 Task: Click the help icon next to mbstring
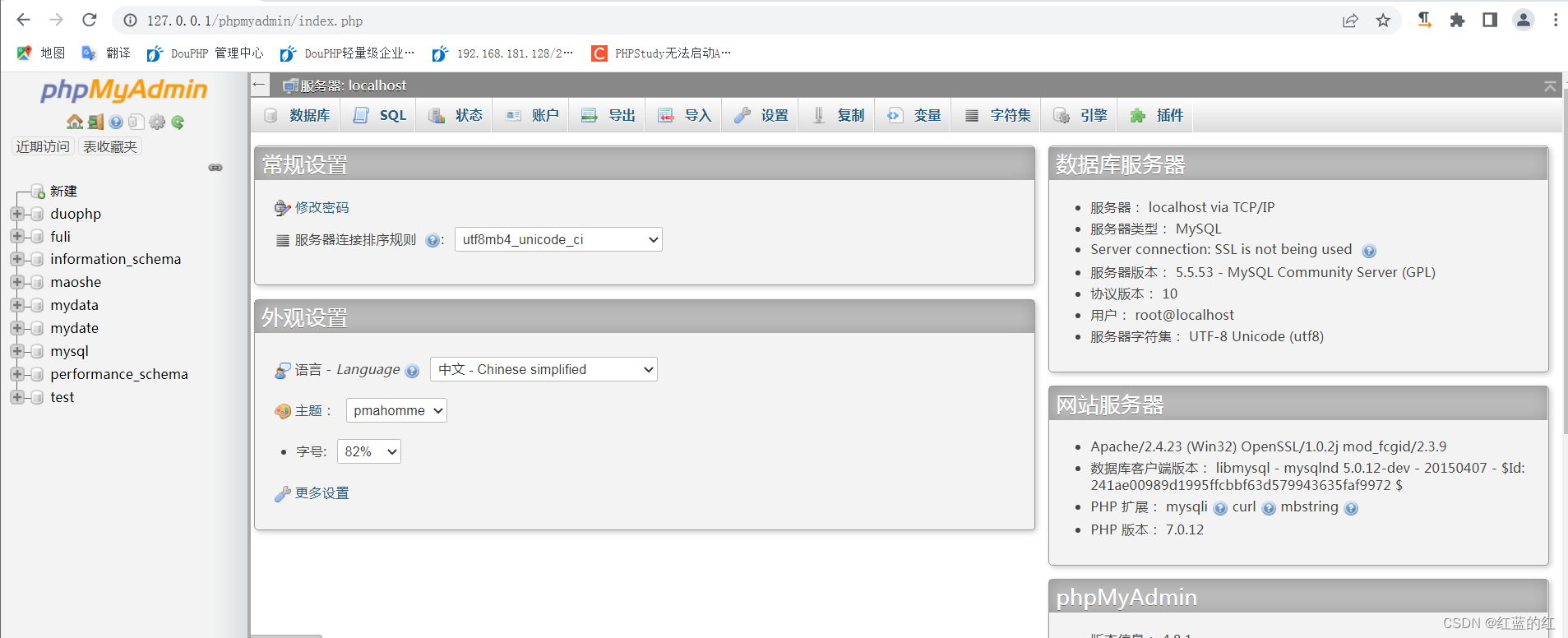[x=1351, y=508]
